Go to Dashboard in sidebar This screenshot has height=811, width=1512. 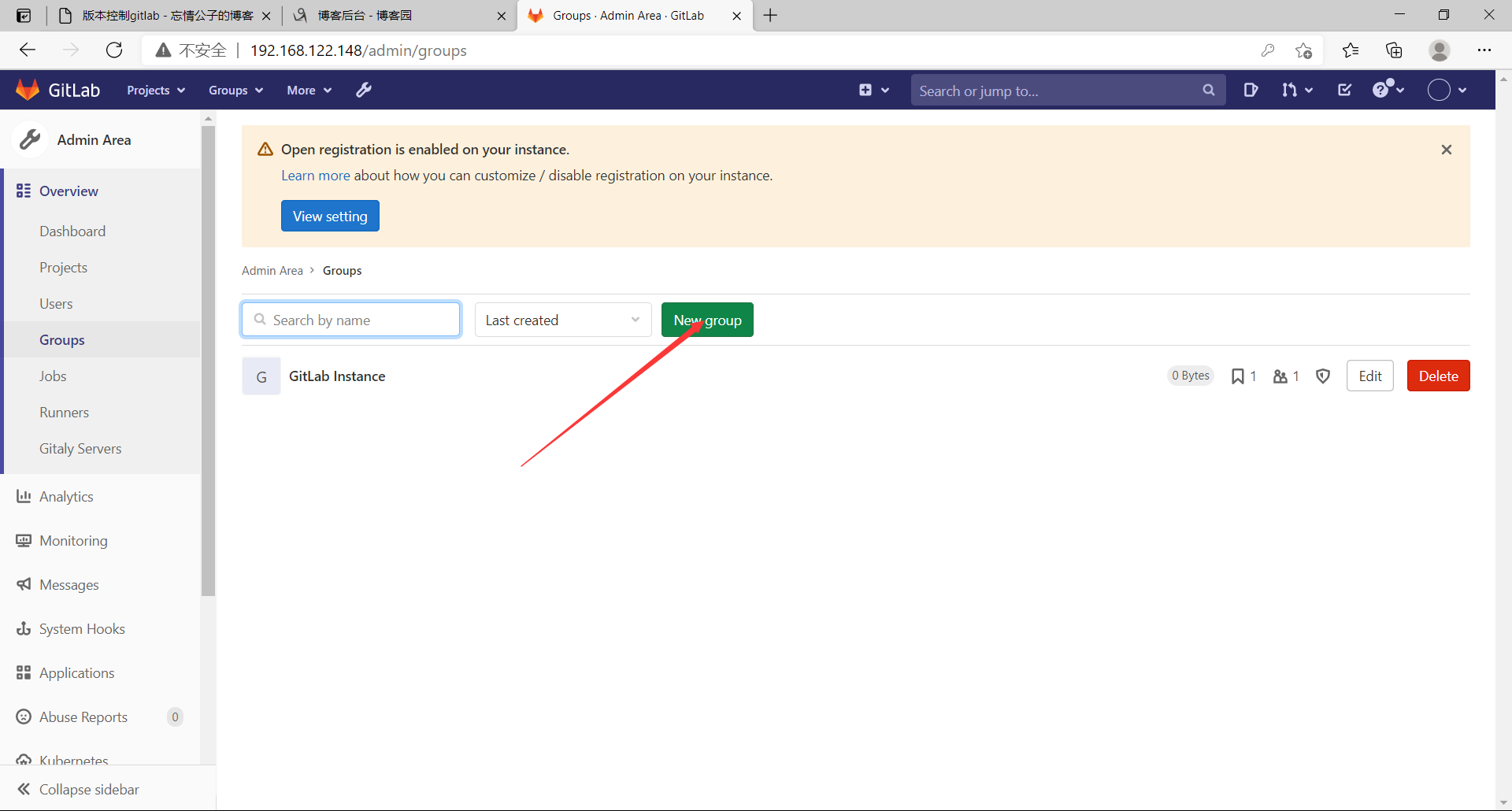(72, 231)
